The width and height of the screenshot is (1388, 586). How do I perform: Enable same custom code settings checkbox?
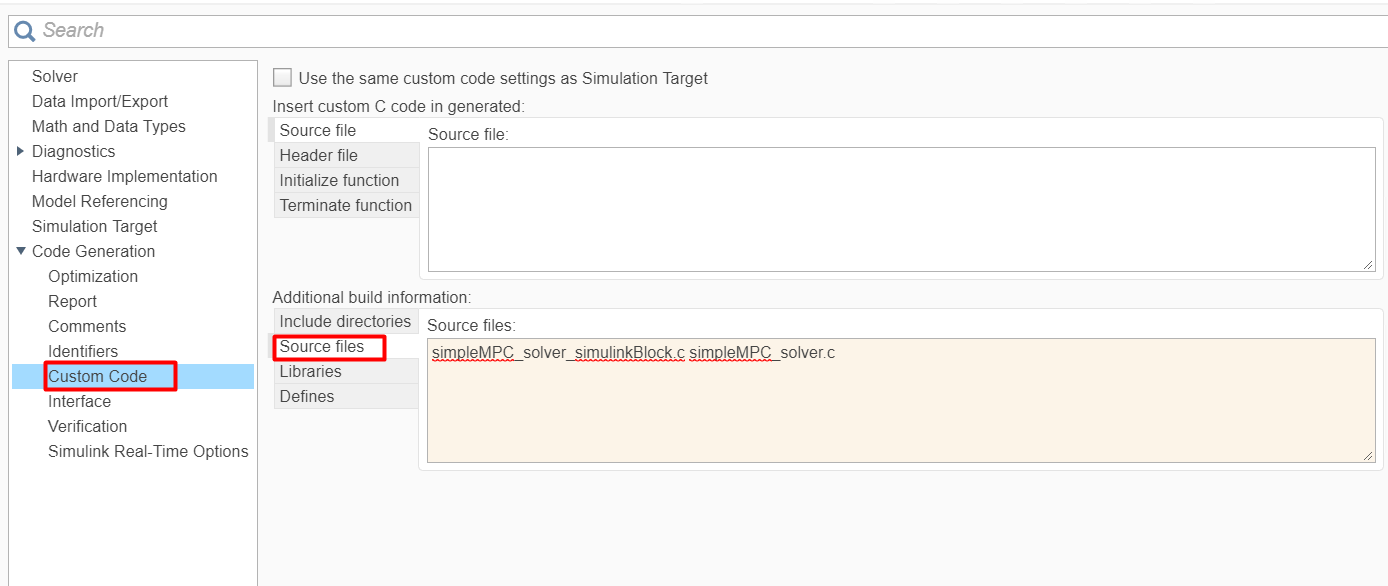pos(283,78)
